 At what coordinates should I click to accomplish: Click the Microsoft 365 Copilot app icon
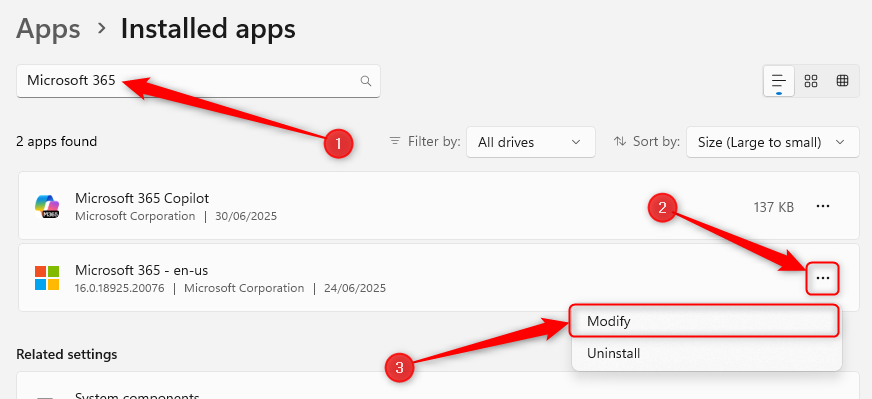pos(47,206)
